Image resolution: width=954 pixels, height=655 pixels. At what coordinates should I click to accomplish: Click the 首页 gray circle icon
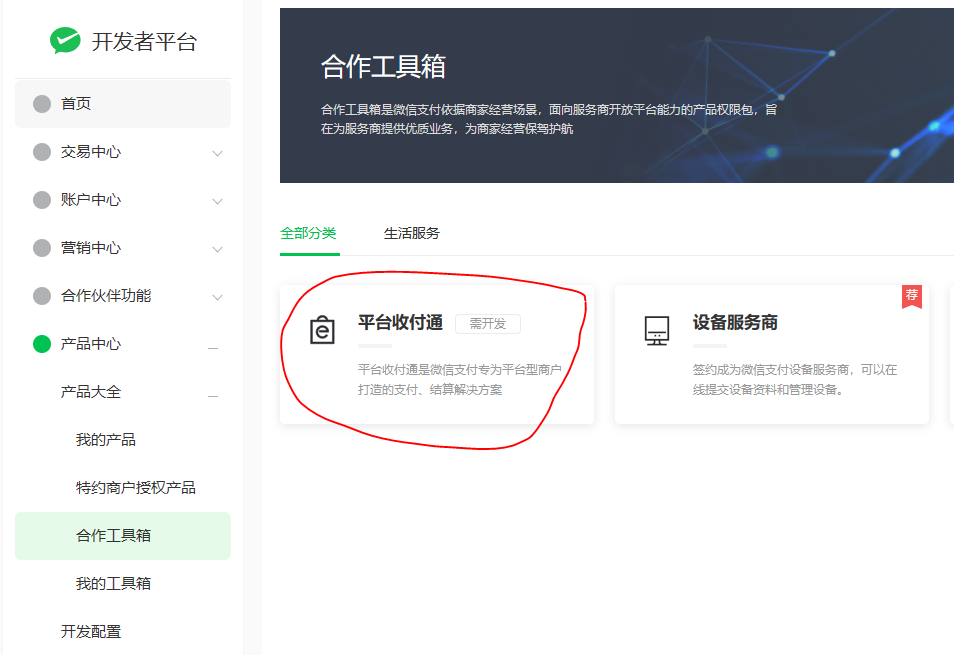[42, 103]
